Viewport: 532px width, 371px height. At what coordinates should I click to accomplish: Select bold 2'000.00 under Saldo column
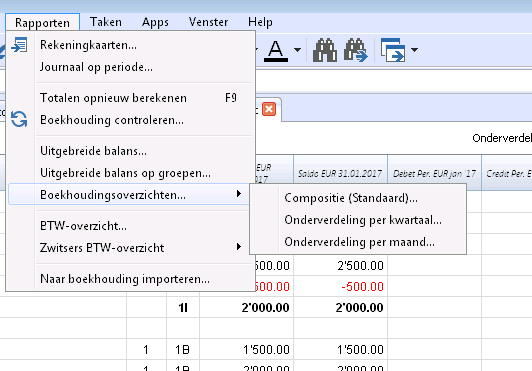pyautogui.click(x=340, y=308)
